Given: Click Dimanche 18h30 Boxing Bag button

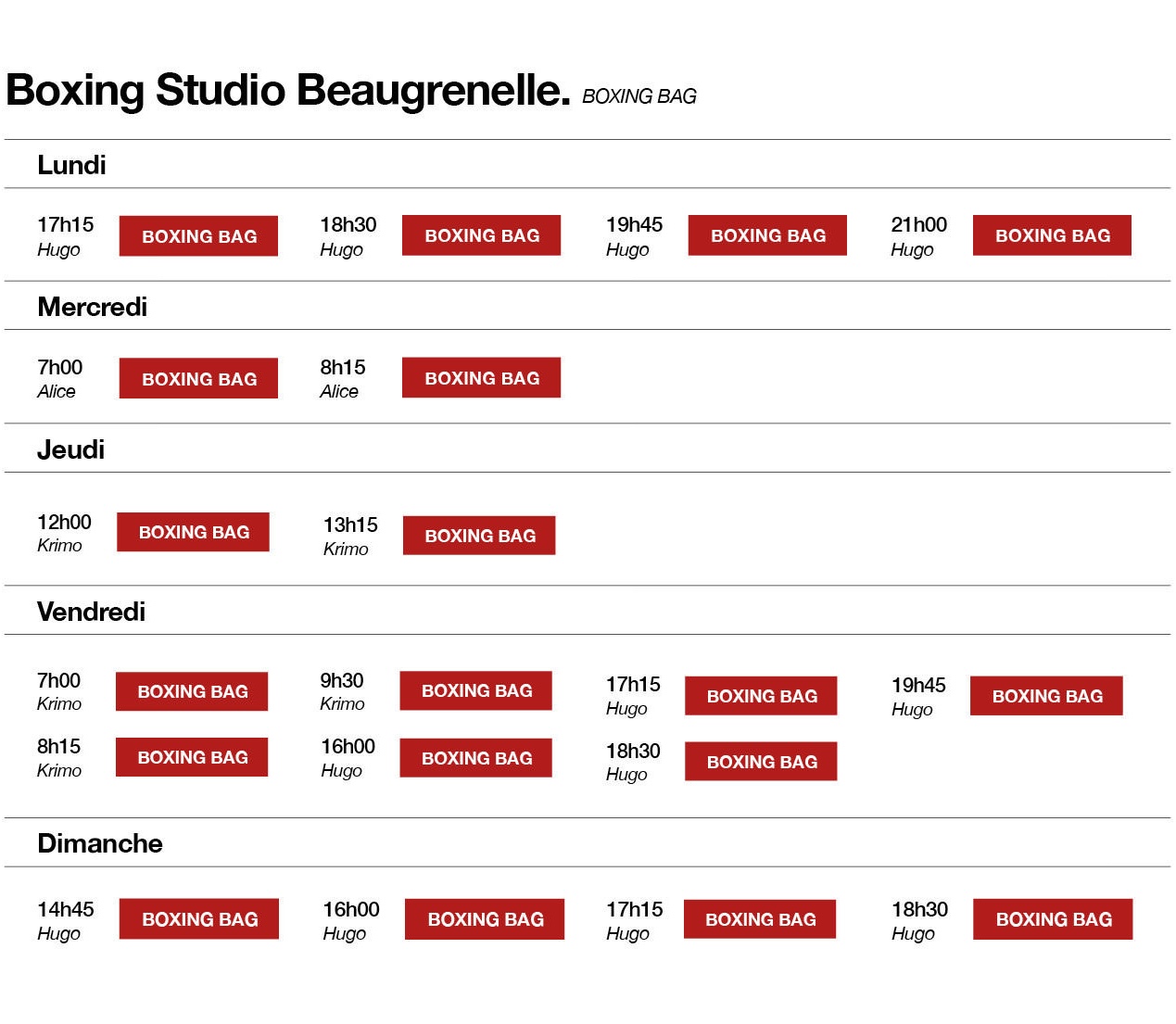Looking at the screenshot, I should 1053,919.
